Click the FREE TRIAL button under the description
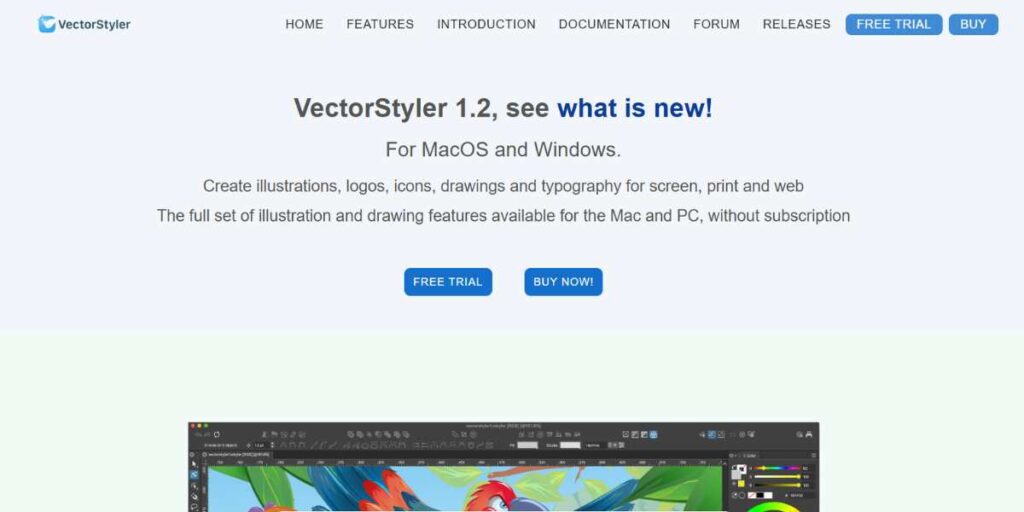Viewport: 1024px width, 512px height. (448, 281)
